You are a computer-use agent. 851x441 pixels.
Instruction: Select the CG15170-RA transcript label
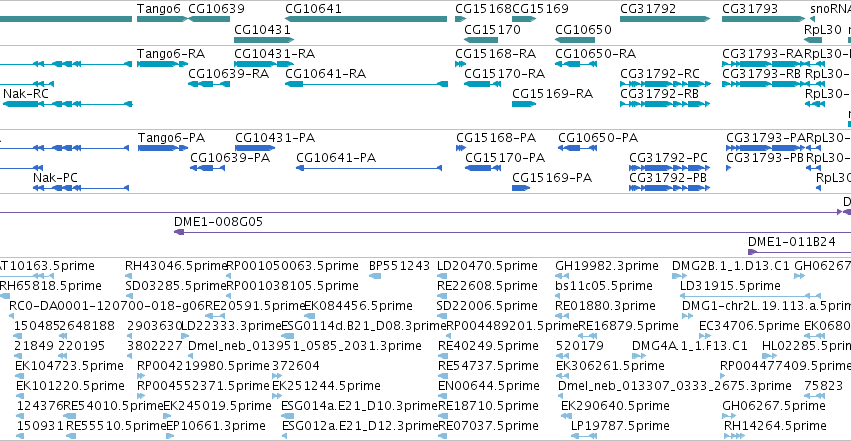tap(505, 74)
